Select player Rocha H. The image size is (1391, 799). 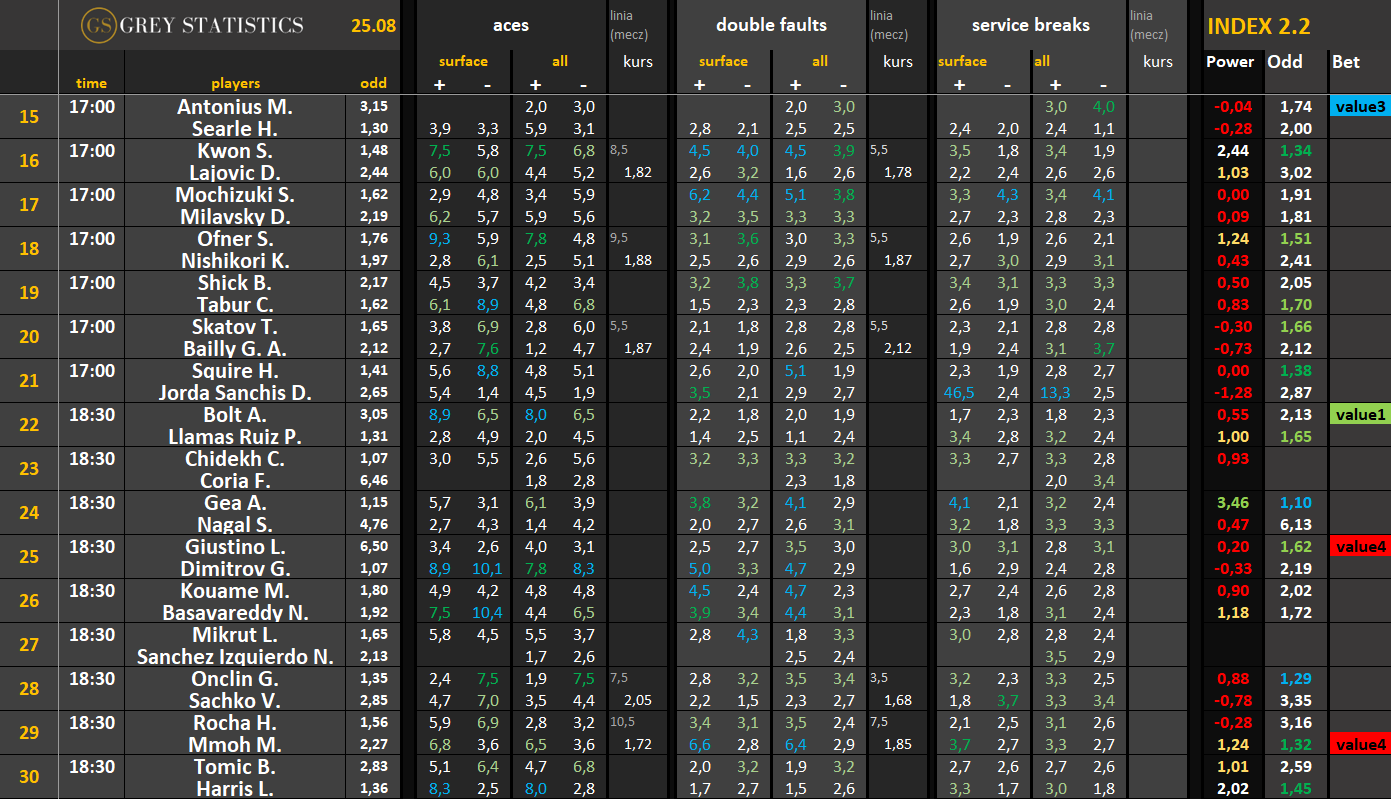[235, 722]
